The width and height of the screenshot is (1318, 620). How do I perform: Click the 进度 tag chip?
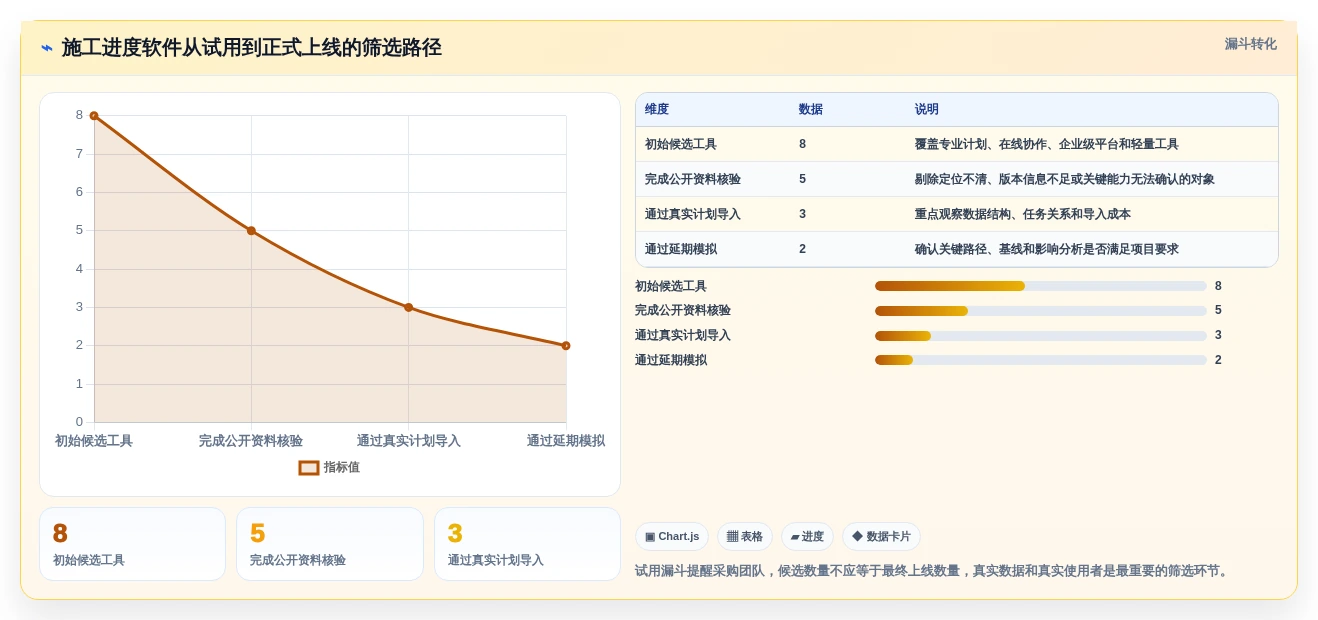click(x=807, y=537)
